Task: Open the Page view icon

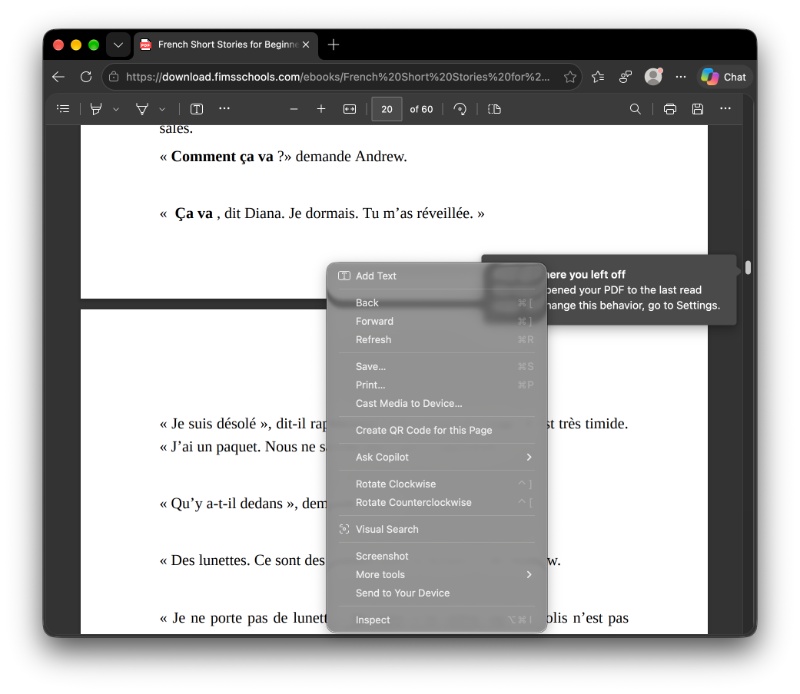Action: click(494, 109)
